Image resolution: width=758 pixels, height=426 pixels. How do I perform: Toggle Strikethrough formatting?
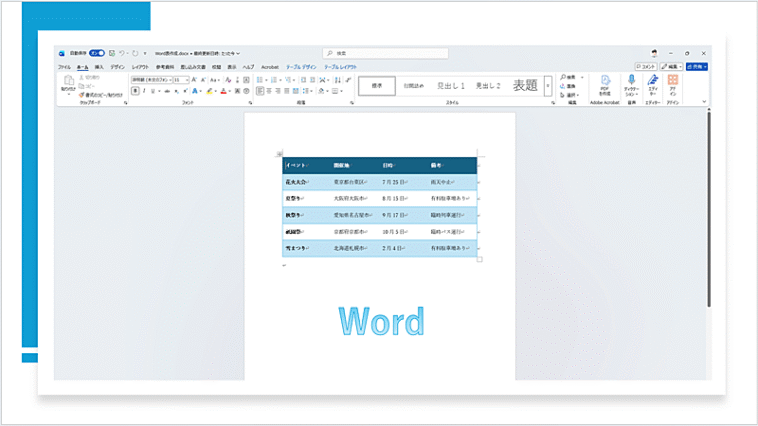[x=167, y=91]
